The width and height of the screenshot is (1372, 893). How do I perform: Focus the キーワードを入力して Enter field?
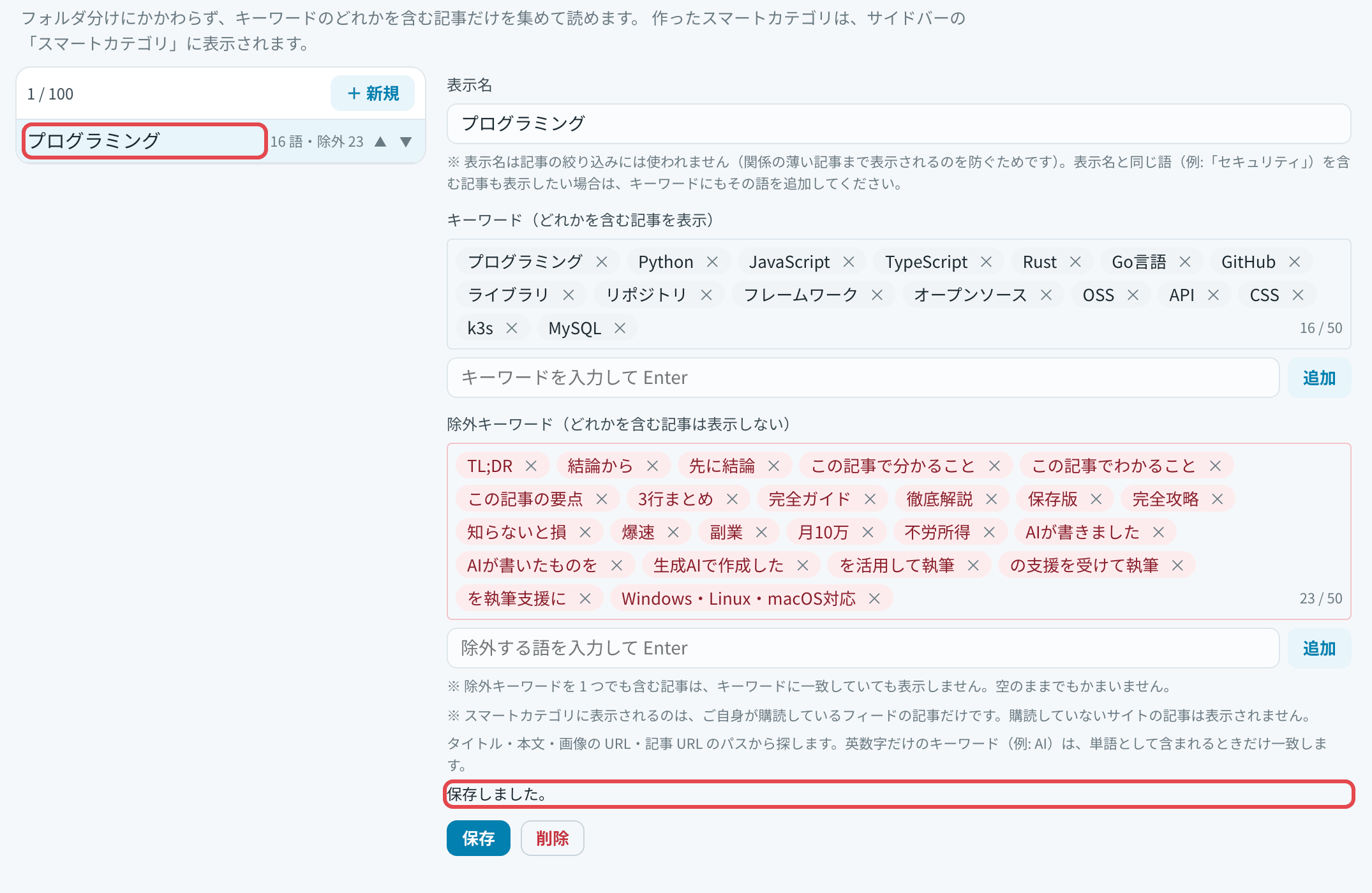(x=863, y=378)
